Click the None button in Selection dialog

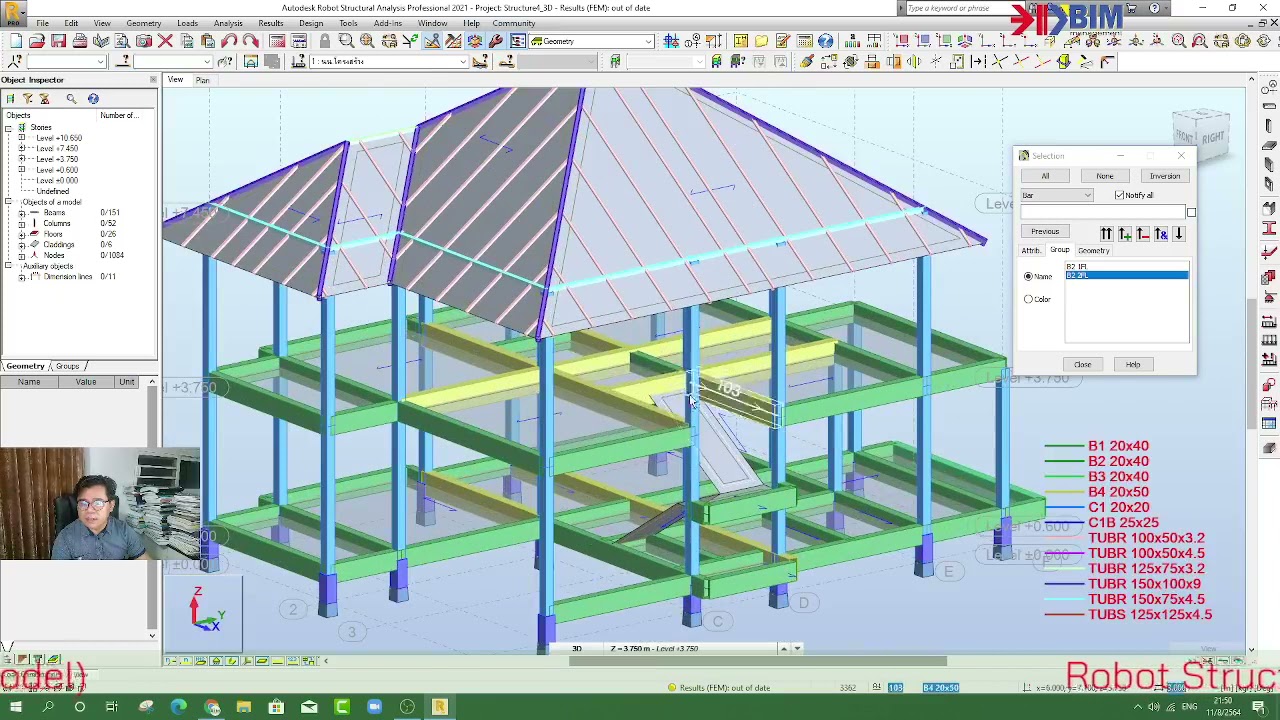tap(1105, 176)
